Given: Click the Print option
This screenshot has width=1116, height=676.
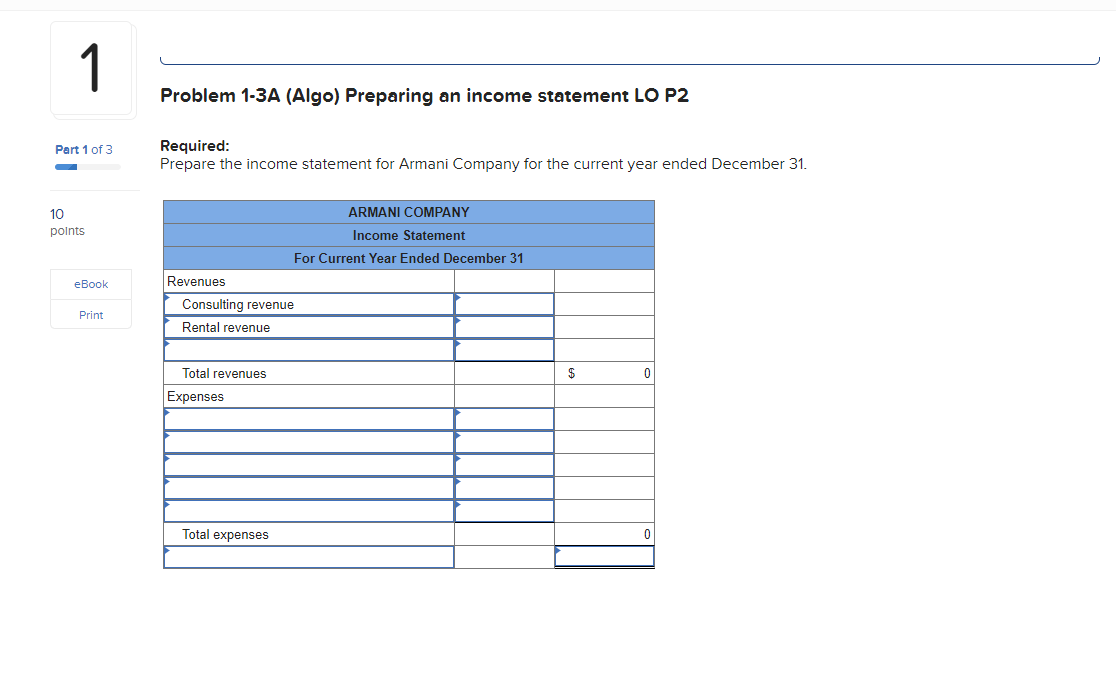Looking at the screenshot, I should click(x=90, y=314).
